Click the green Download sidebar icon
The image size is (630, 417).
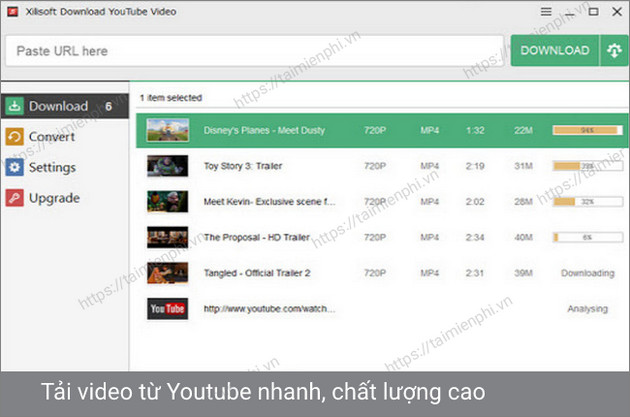coord(14,106)
